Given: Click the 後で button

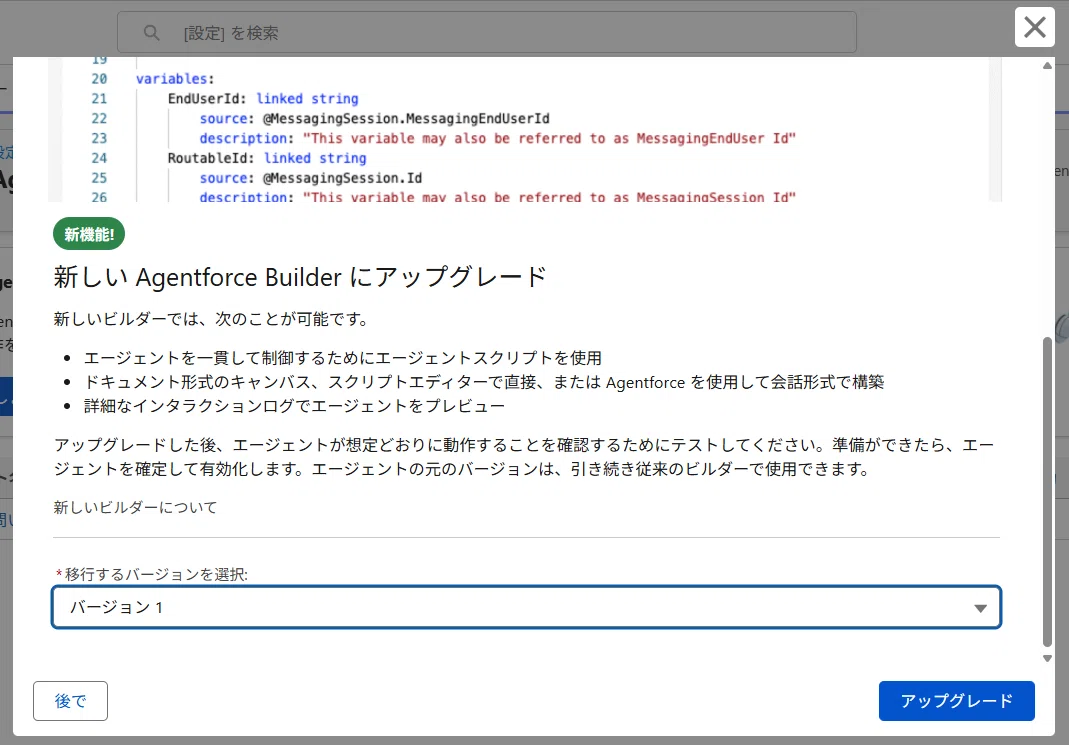Looking at the screenshot, I should click(x=70, y=701).
